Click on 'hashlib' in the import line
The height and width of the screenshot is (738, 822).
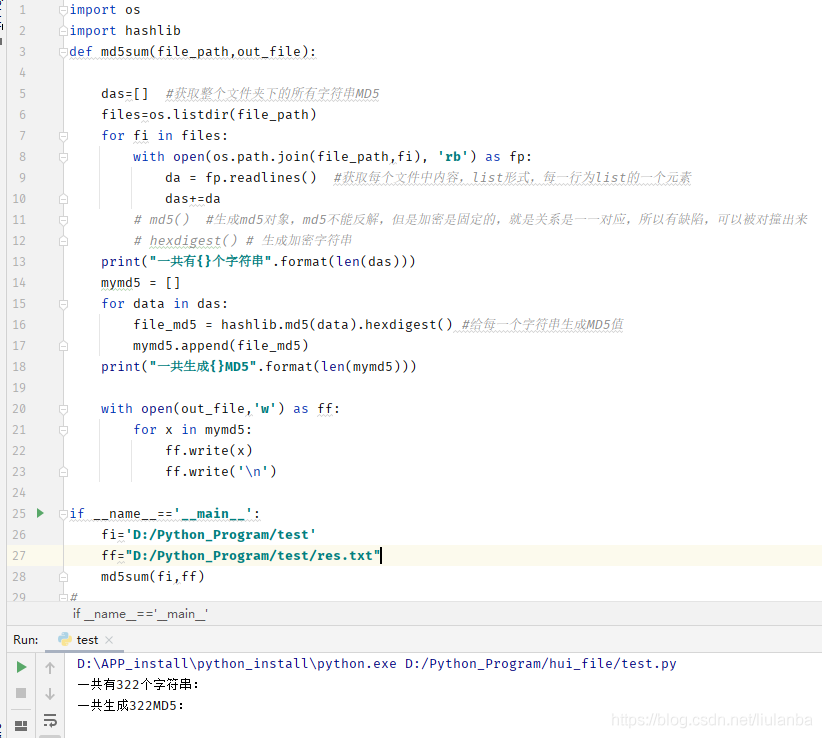pyautogui.click(x=153, y=31)
